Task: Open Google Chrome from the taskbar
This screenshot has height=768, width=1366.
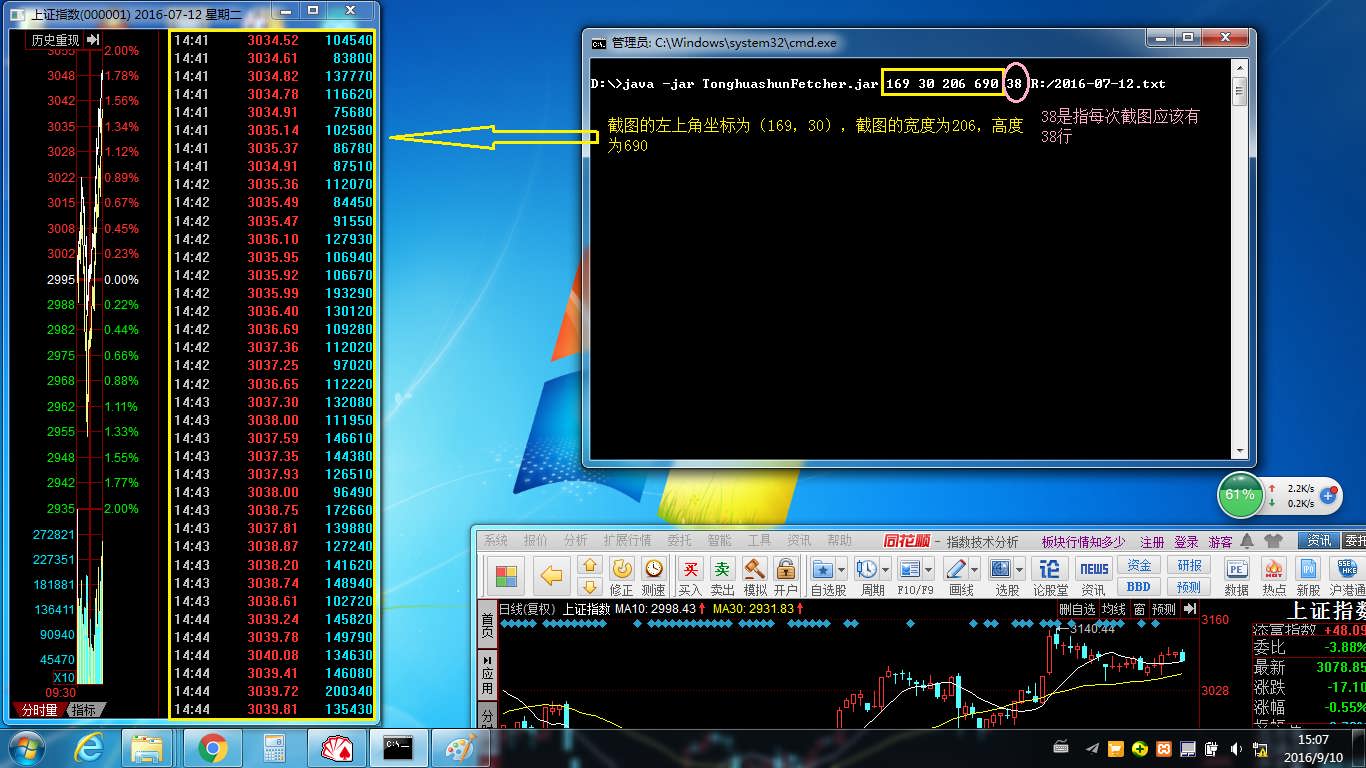Action: pyautogui.click(x=212, y=748)
